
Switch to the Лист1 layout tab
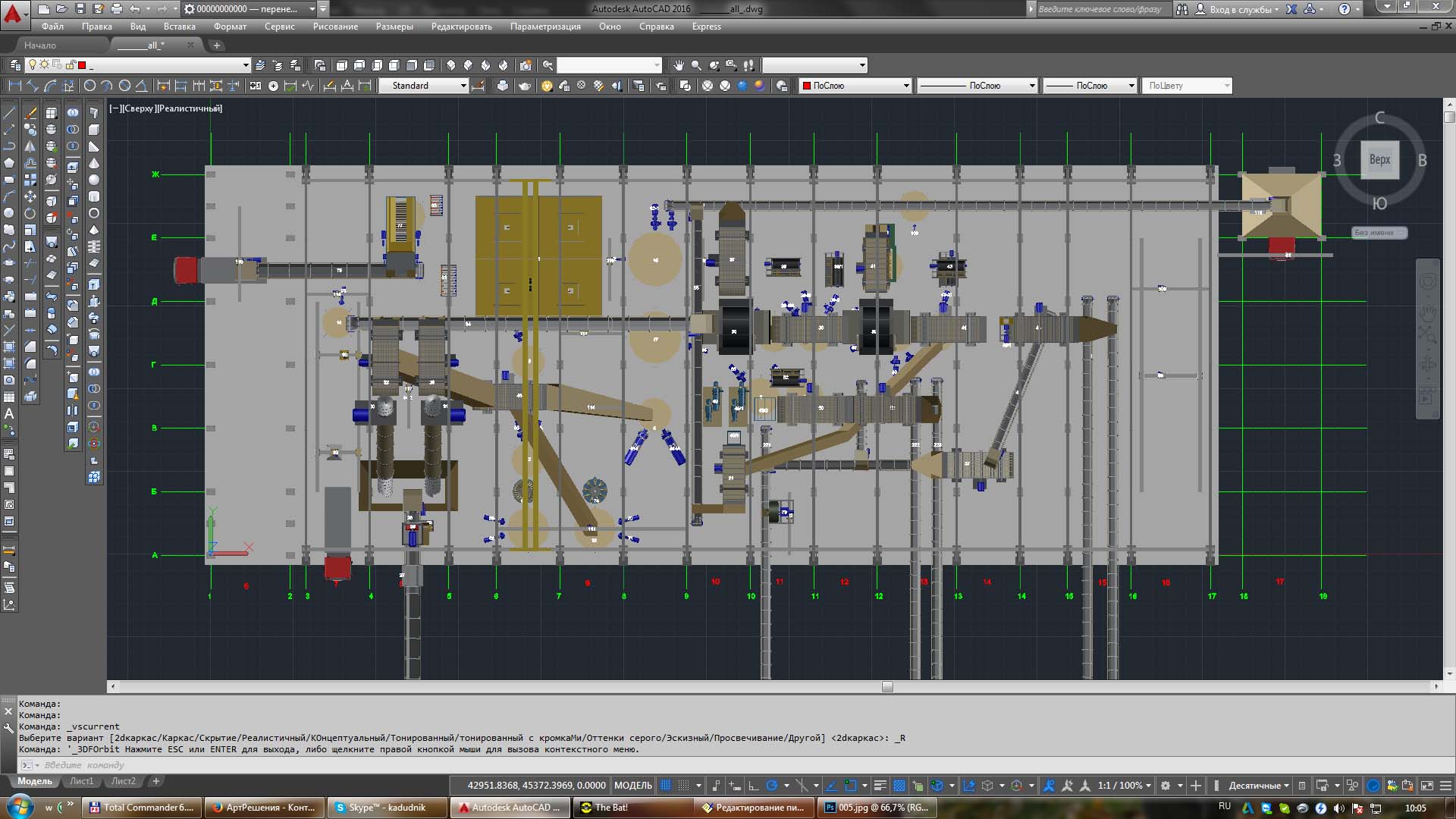pyautogui.click(x=81, y=781)
